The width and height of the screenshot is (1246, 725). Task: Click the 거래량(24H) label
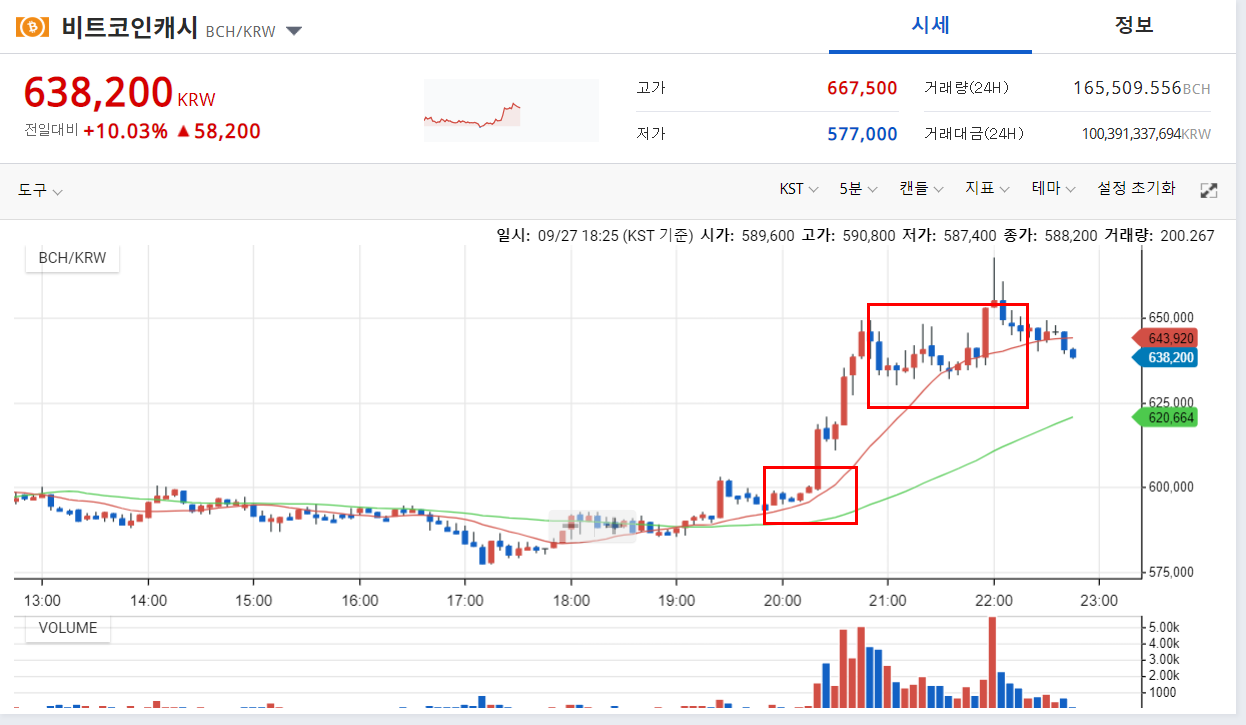967,88
